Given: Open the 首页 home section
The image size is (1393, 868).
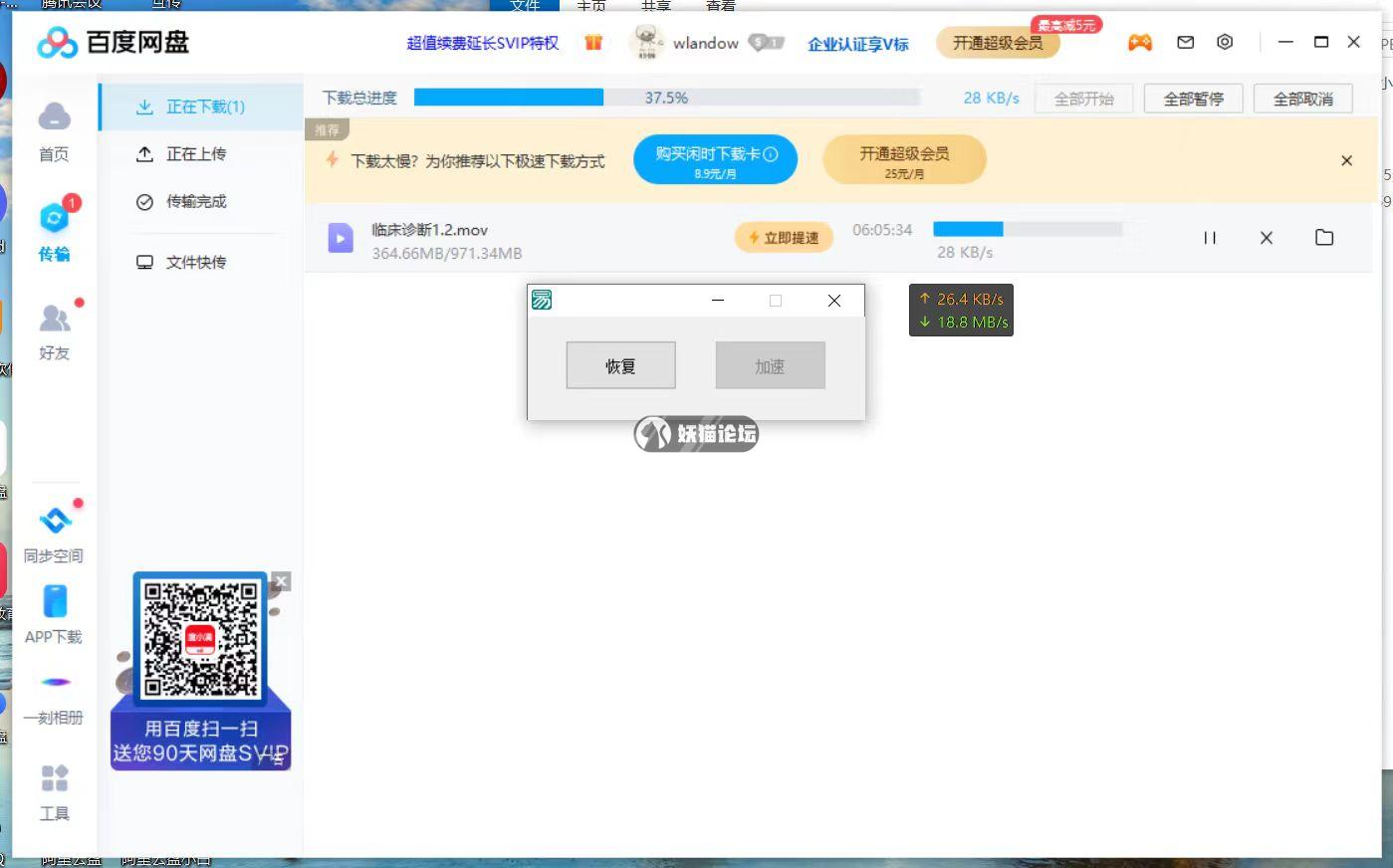Looking at the screenshot, I should pyautogui.click(x=54, y=130).
